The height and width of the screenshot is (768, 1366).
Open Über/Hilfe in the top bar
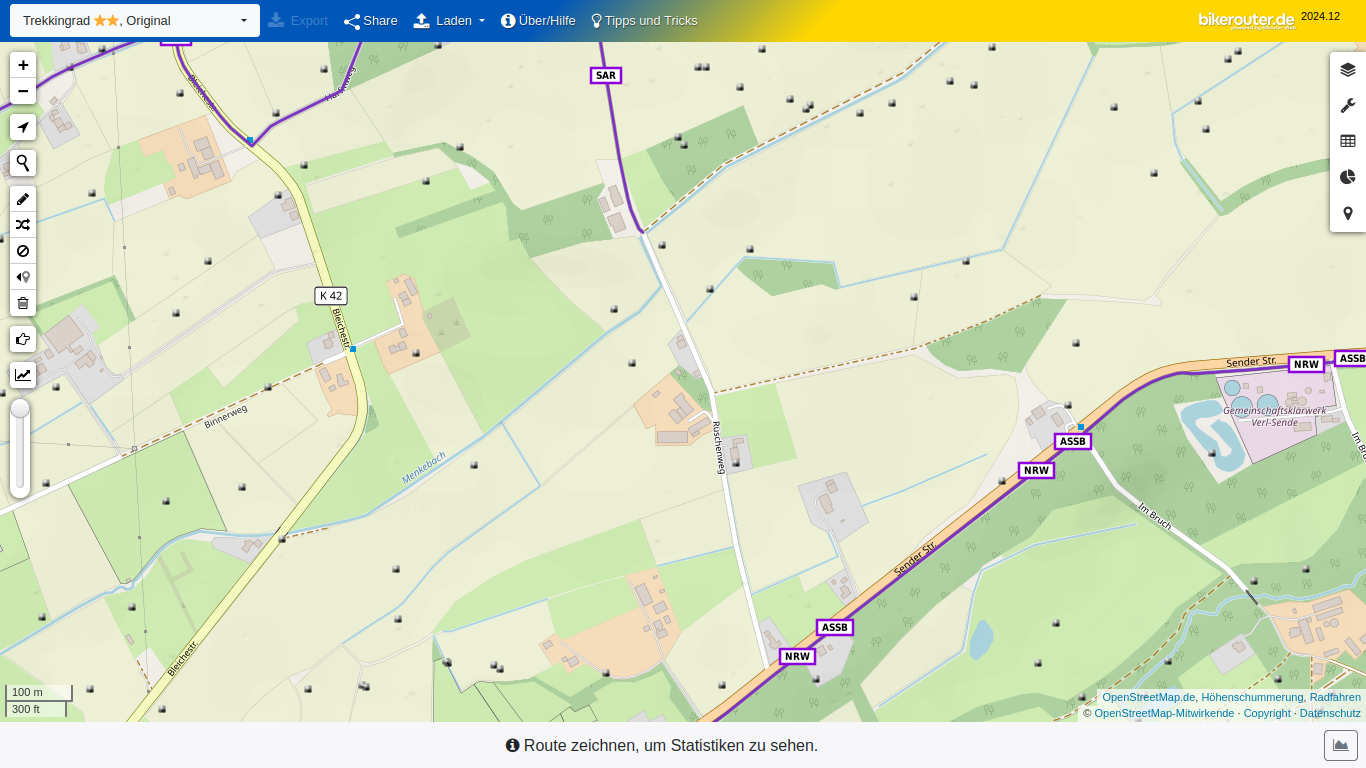[538, 21]
